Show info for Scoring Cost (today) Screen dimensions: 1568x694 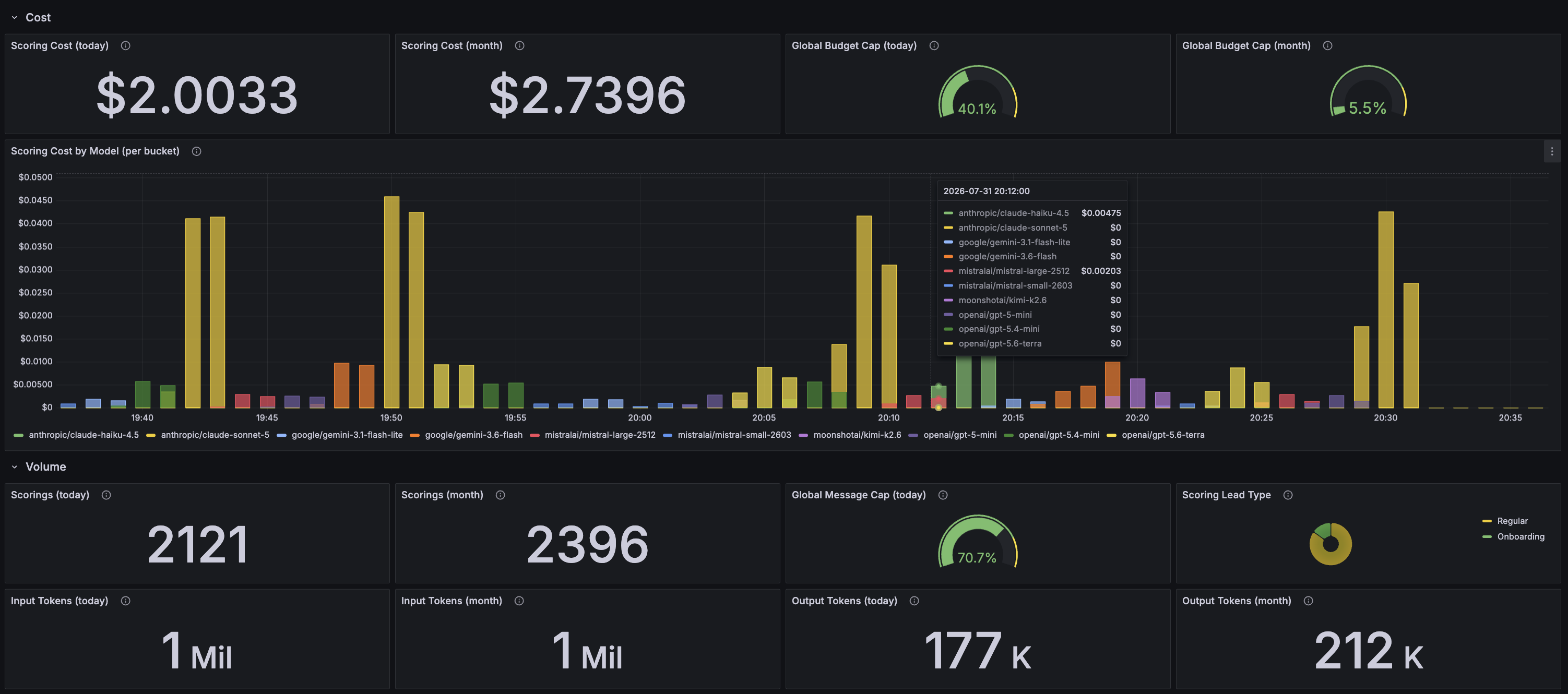(x=125, y=45)
